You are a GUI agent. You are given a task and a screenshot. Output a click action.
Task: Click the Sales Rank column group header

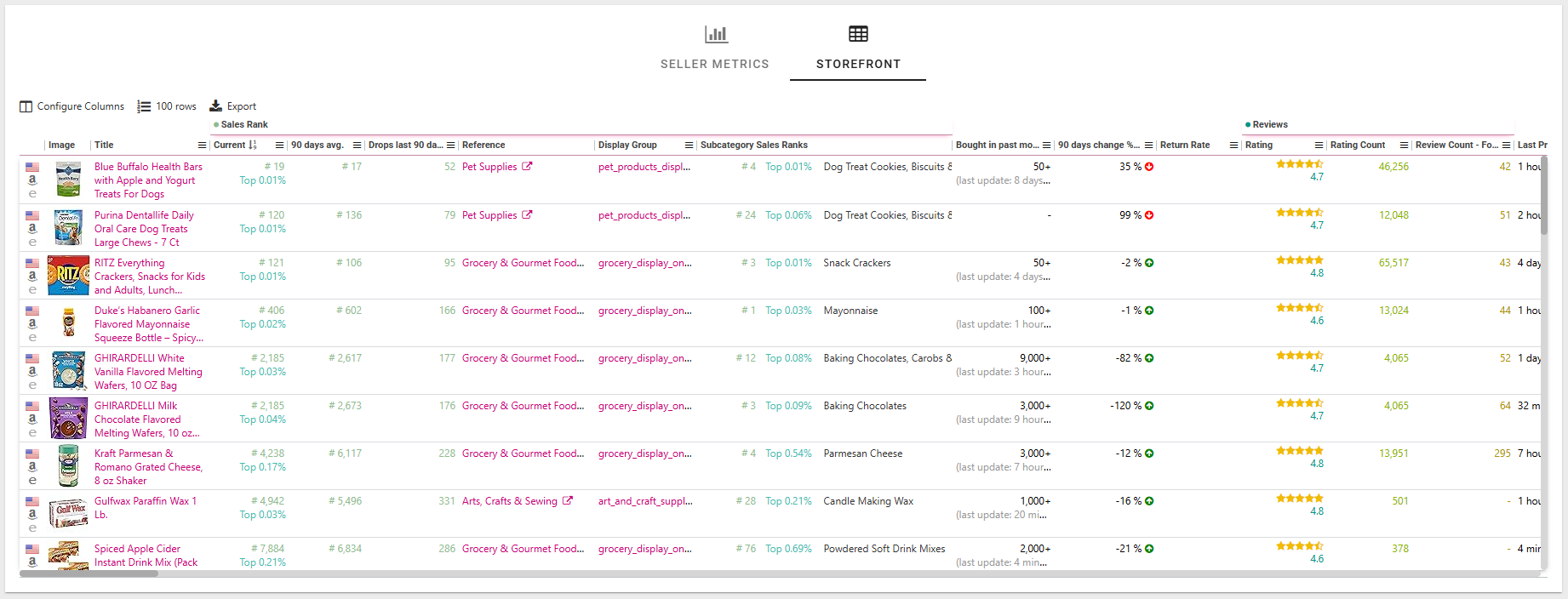point(244,124)
